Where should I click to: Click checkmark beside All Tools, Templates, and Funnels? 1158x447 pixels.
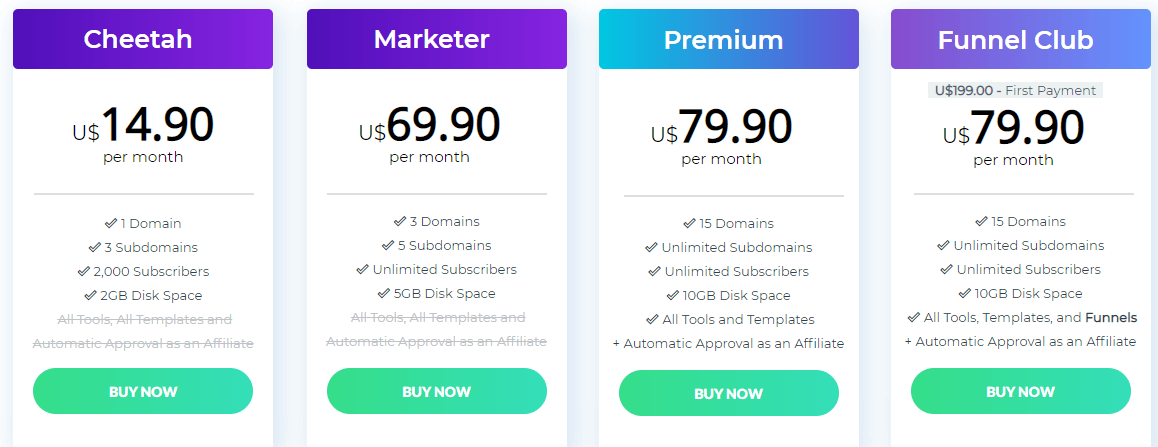tap(913, 317)
